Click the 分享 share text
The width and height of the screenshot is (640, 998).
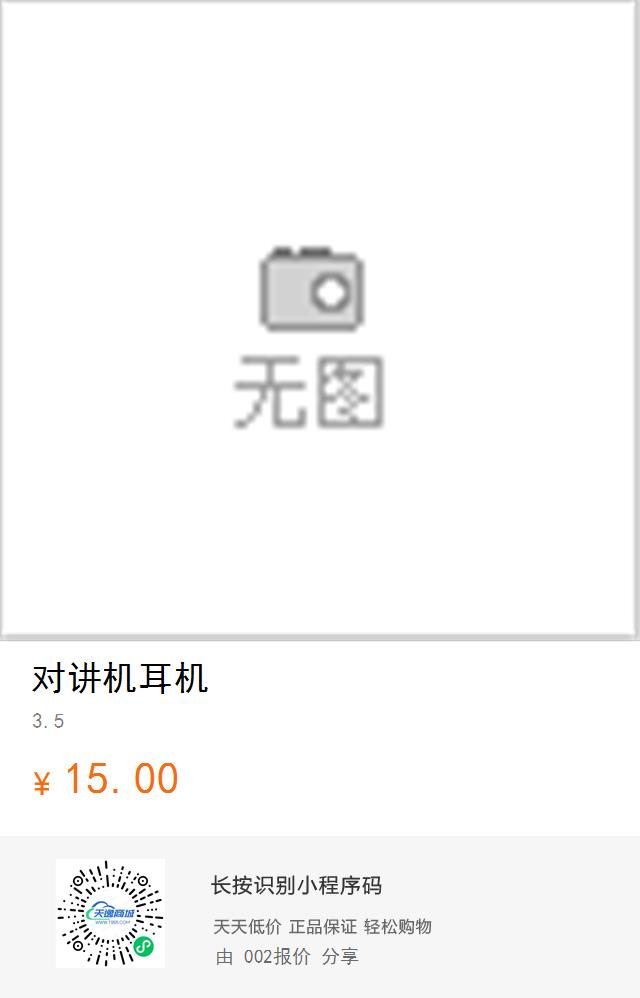coord(340,957)
